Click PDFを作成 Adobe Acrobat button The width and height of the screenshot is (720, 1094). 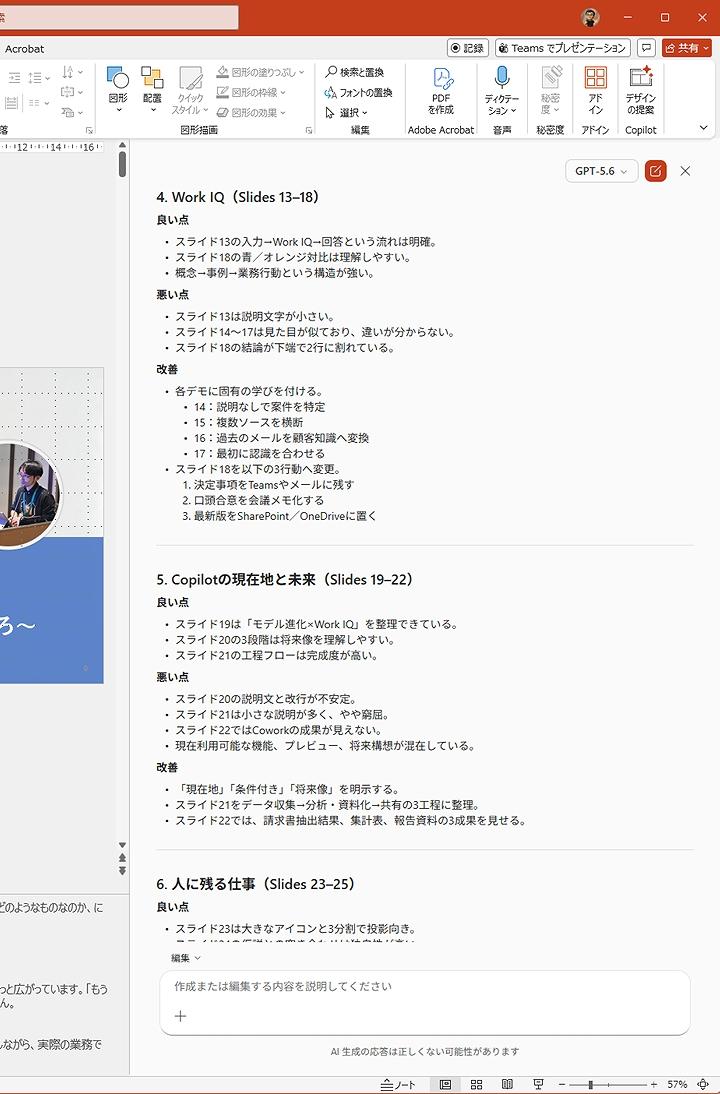click(441, 91)
